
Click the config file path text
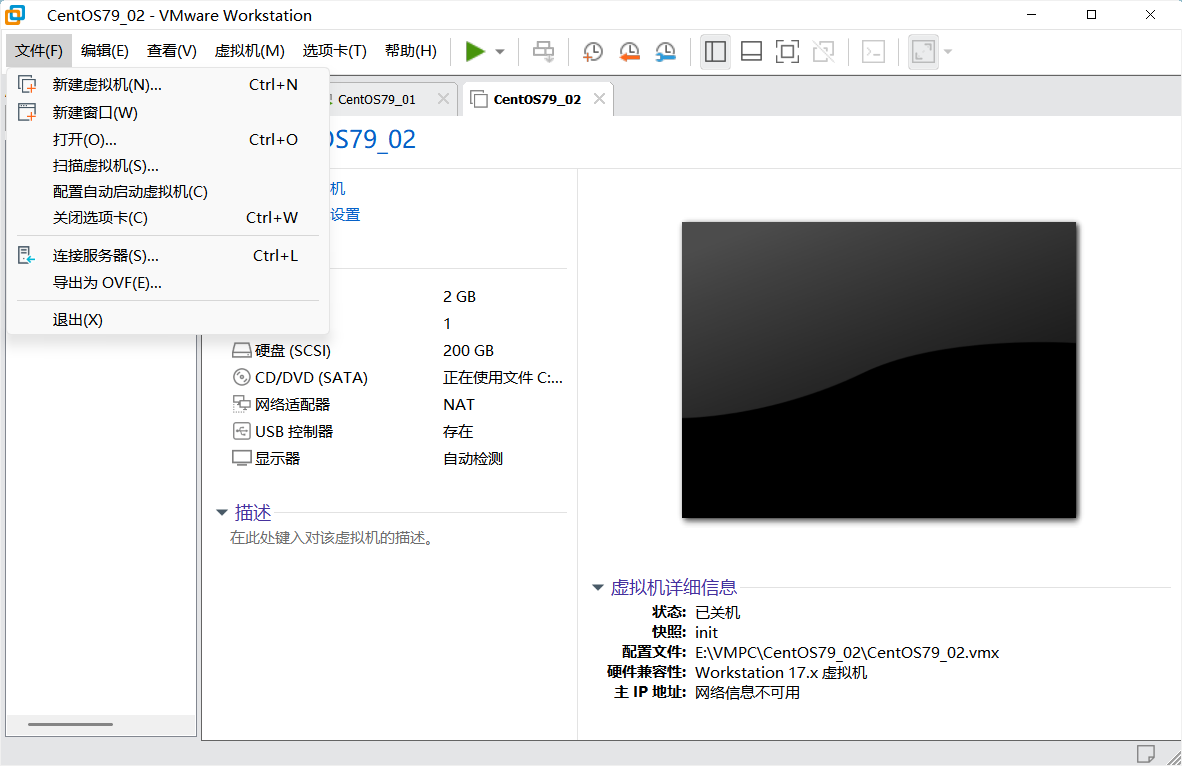click(x=847, y=653)
